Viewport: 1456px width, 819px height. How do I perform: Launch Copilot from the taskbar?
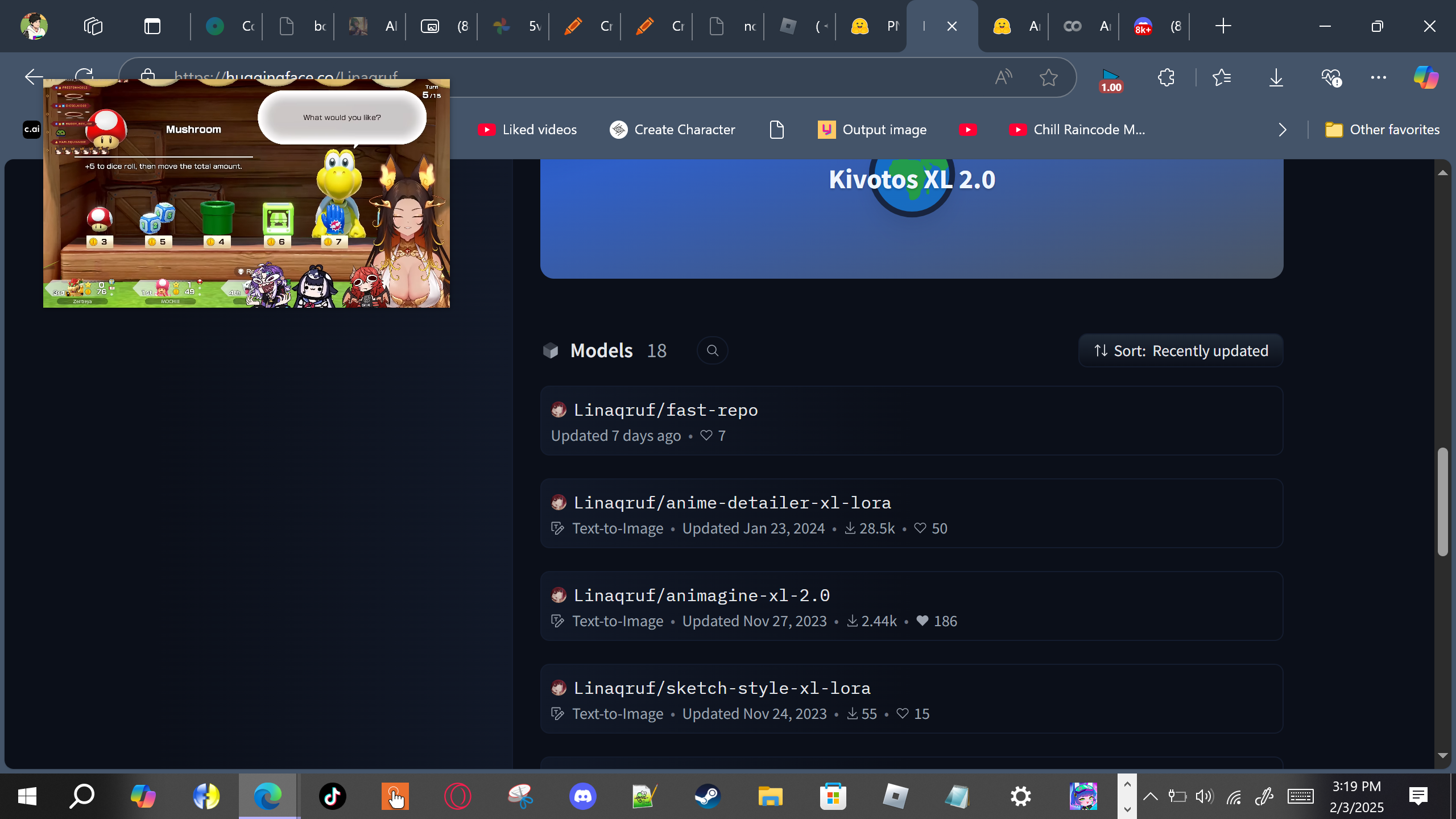pos(143,796)
